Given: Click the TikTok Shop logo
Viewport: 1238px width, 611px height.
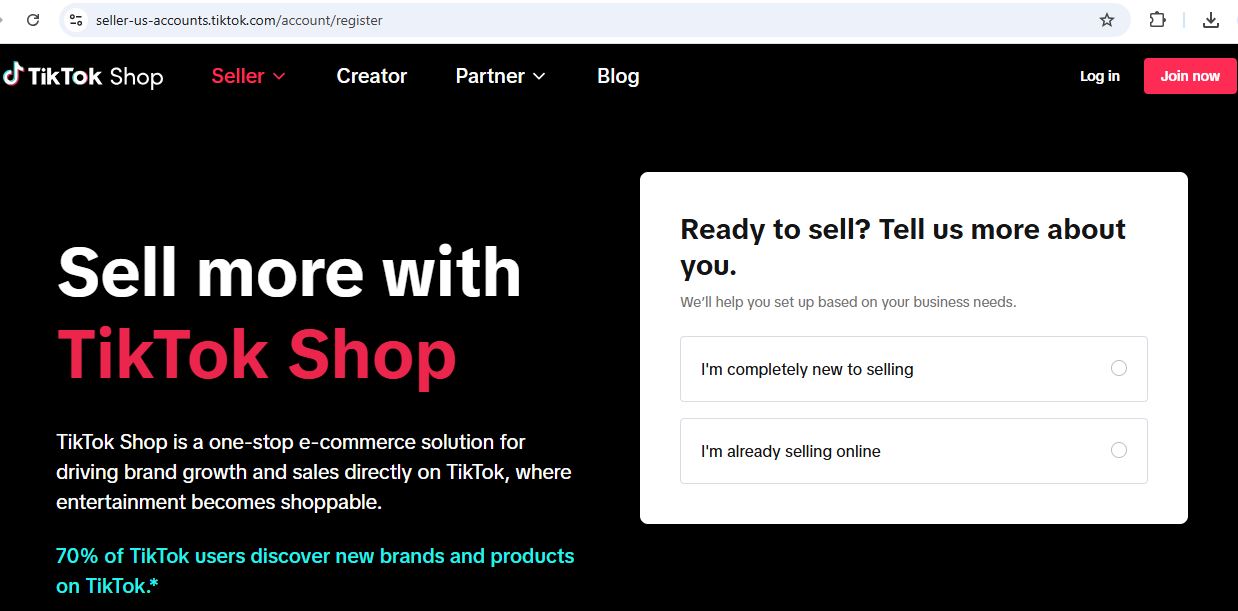Looking at the screenshot, I should 83,76.
